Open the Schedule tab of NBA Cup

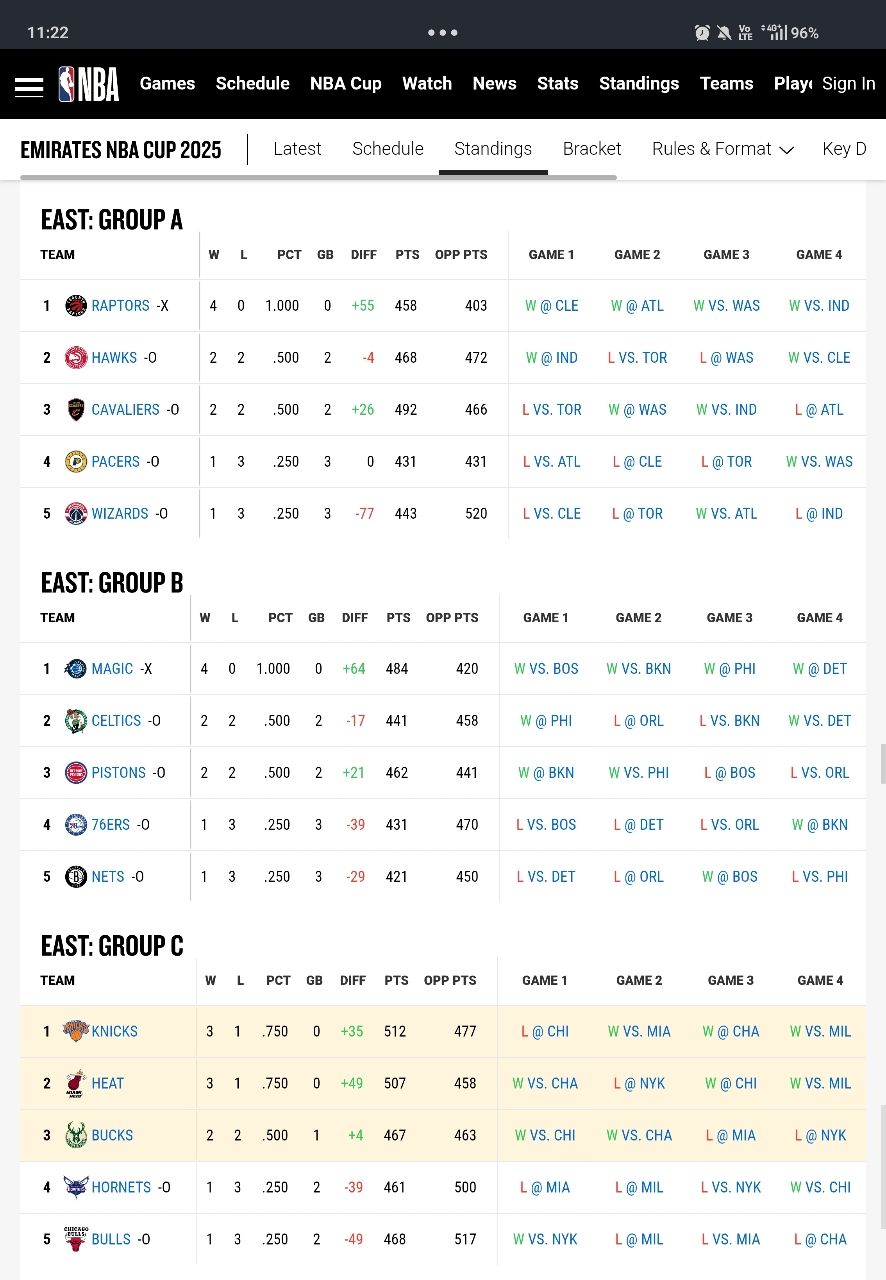(388, 149)
